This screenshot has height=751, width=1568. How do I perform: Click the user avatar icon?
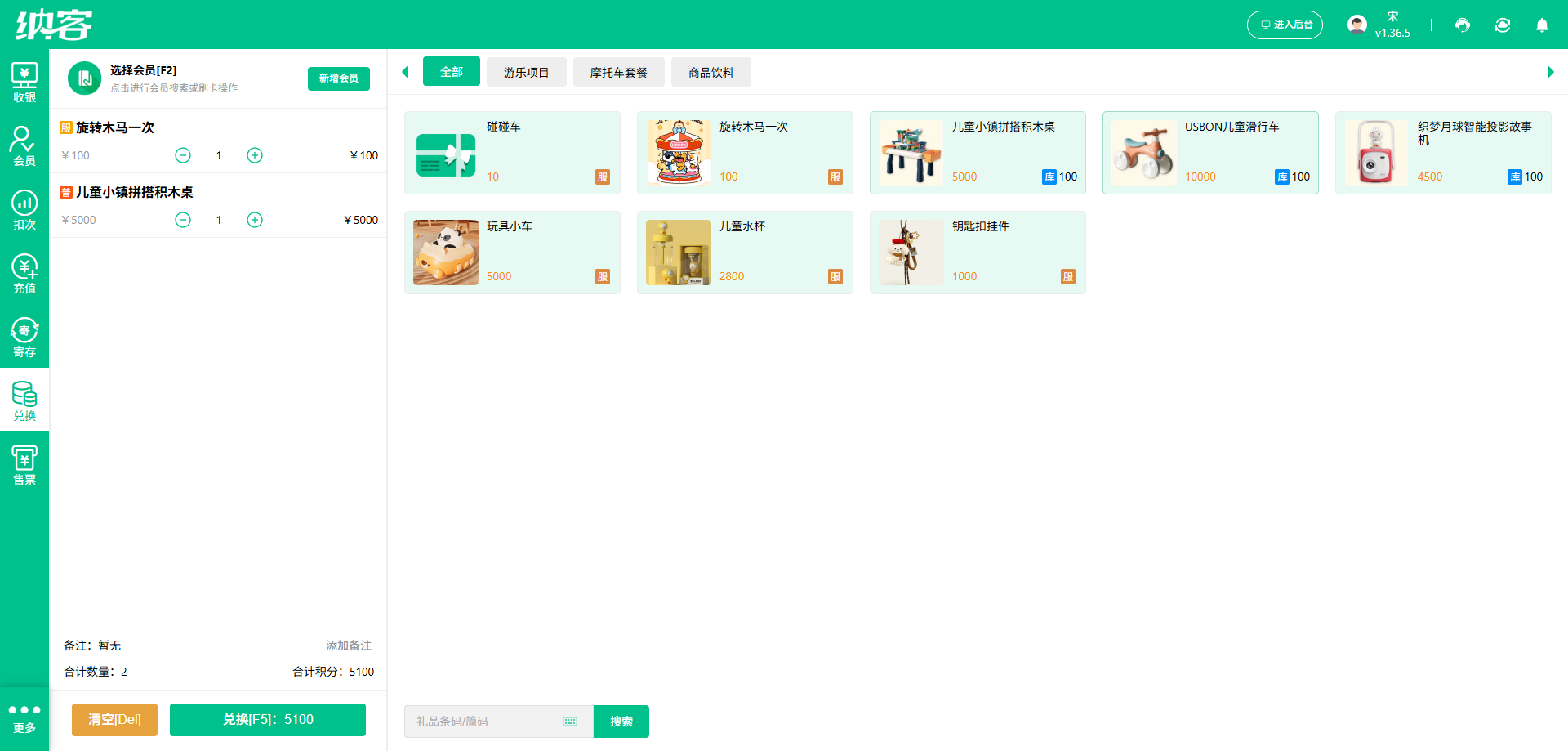click(1357, 25)
